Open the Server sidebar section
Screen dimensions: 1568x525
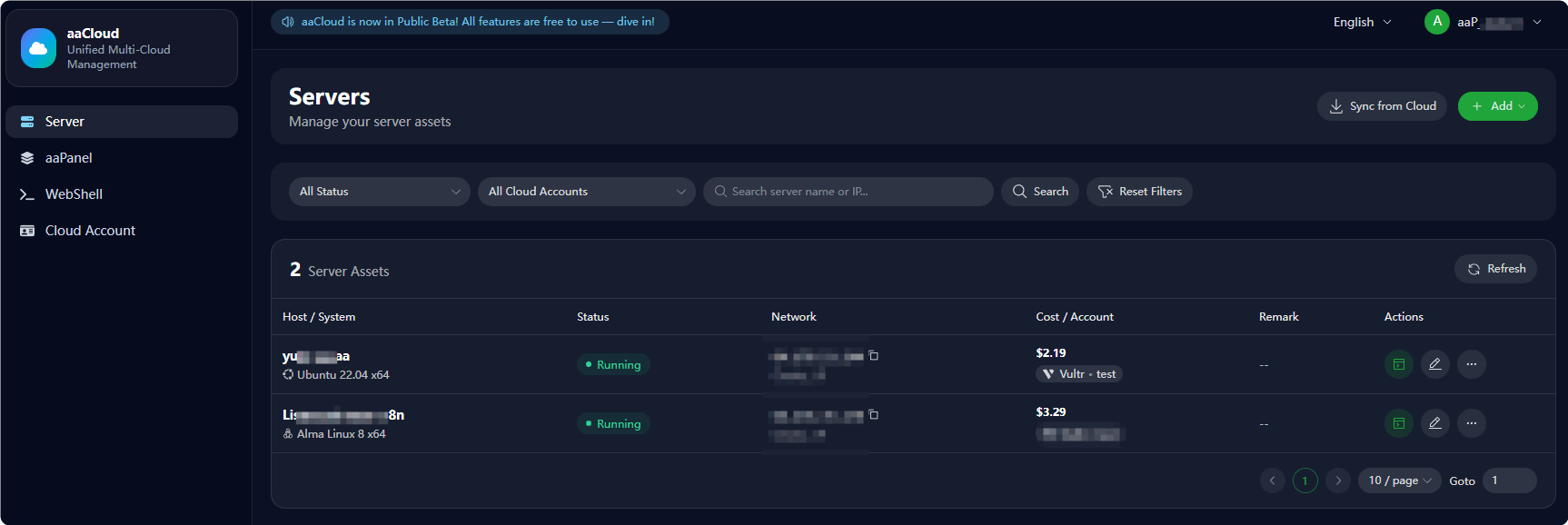(x=122, y=122)
